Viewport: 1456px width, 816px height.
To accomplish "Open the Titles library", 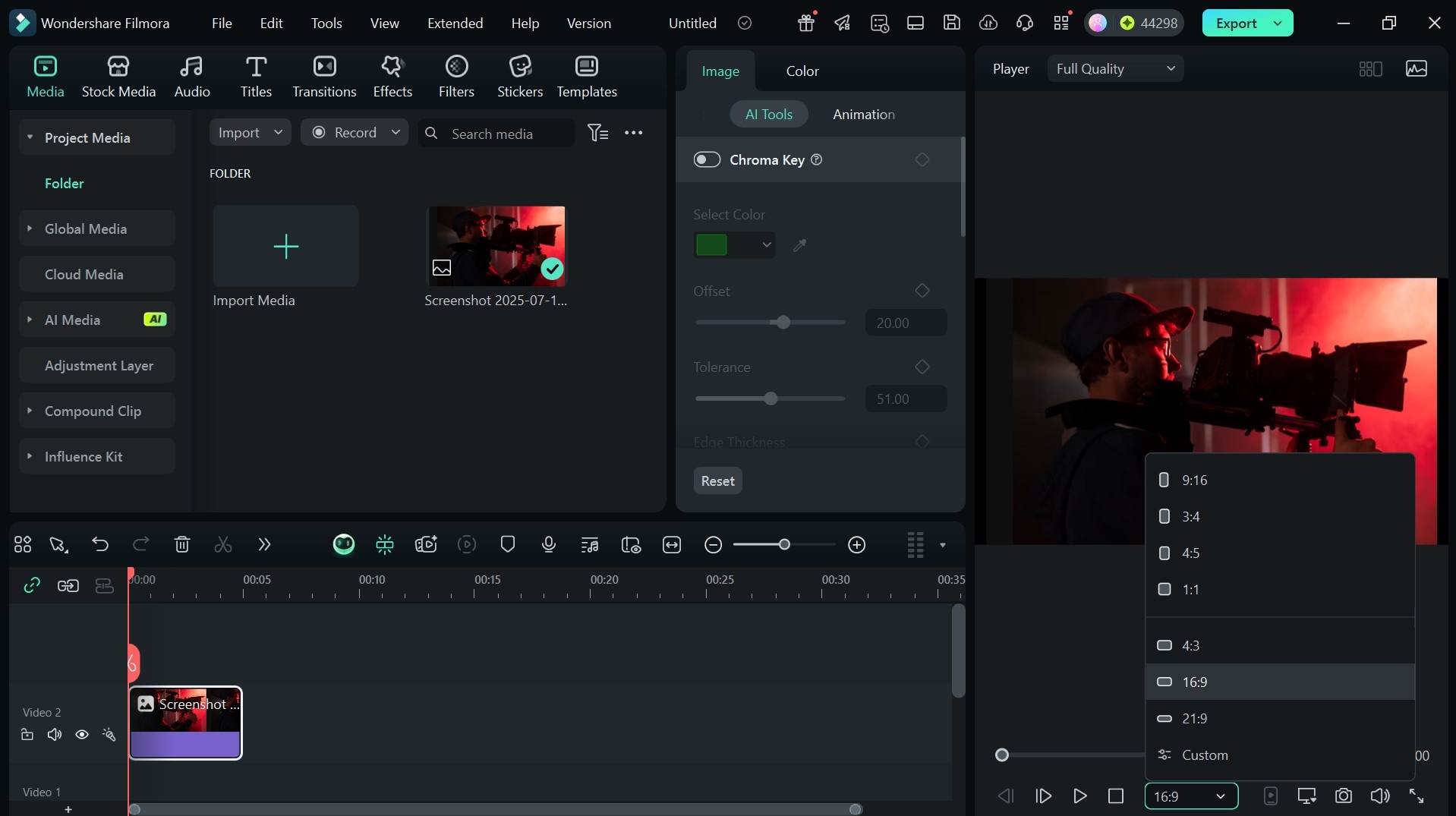I will pos(256,77).
